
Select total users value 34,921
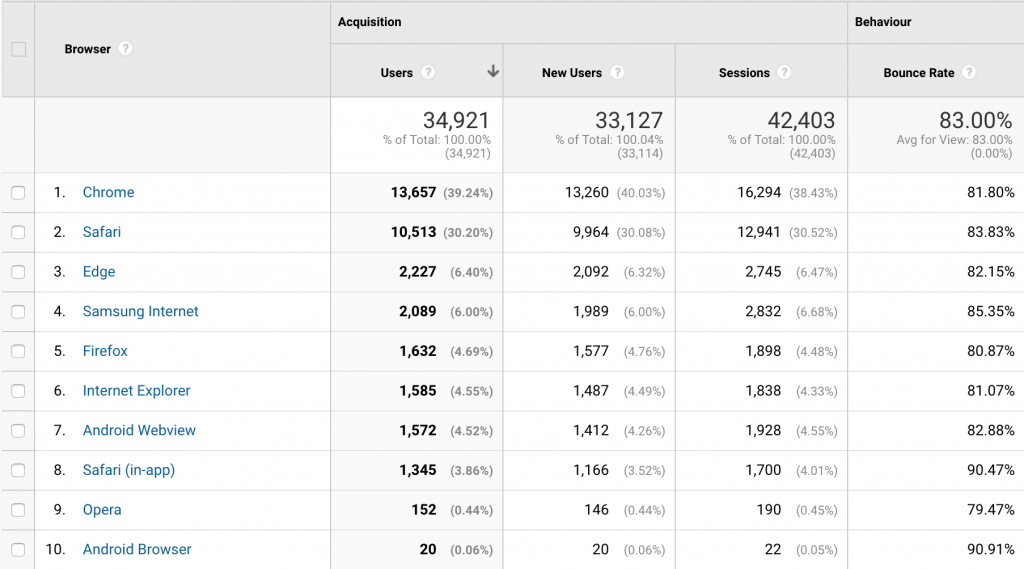456,120
